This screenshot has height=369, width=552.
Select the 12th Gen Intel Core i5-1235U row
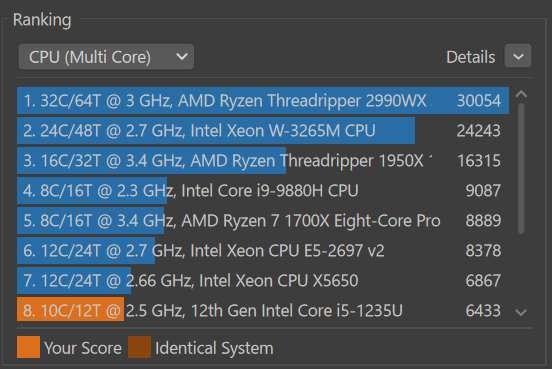pyautogui.click(x=263, y=311)
